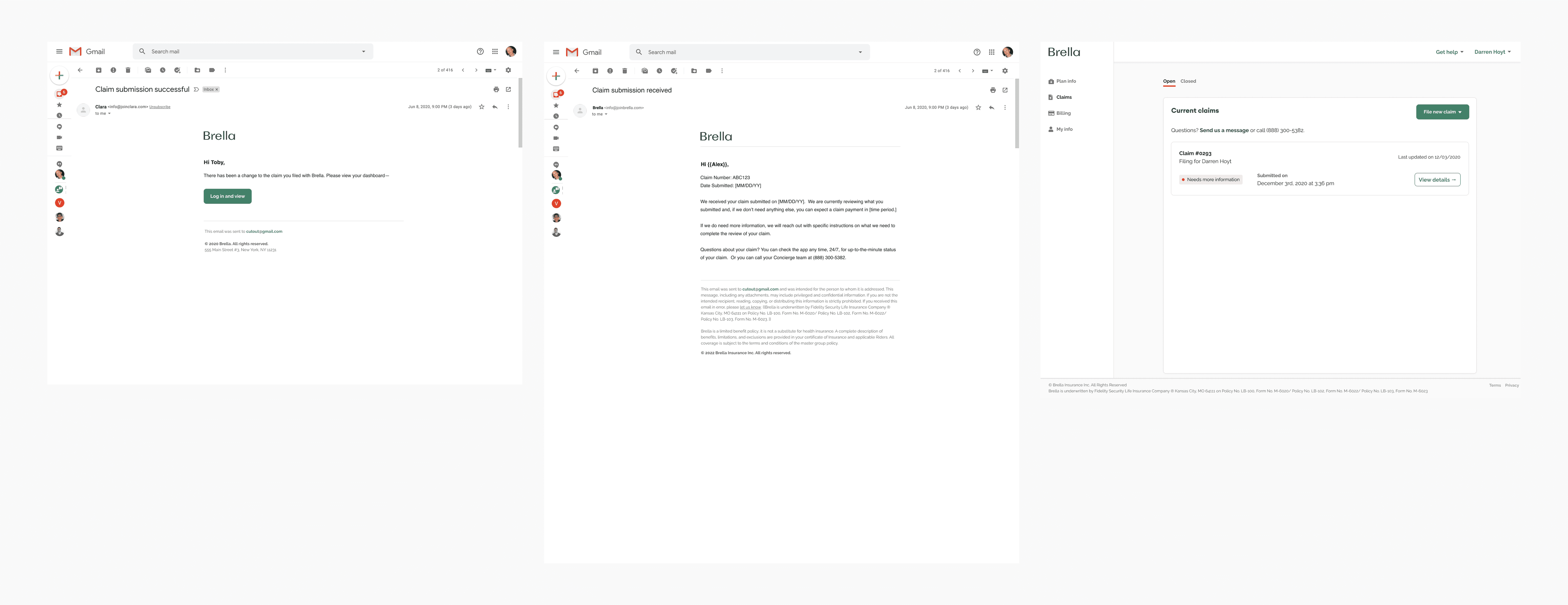Click snooze clock in 'Claim submission received' email toolbar

pos(659,71)
